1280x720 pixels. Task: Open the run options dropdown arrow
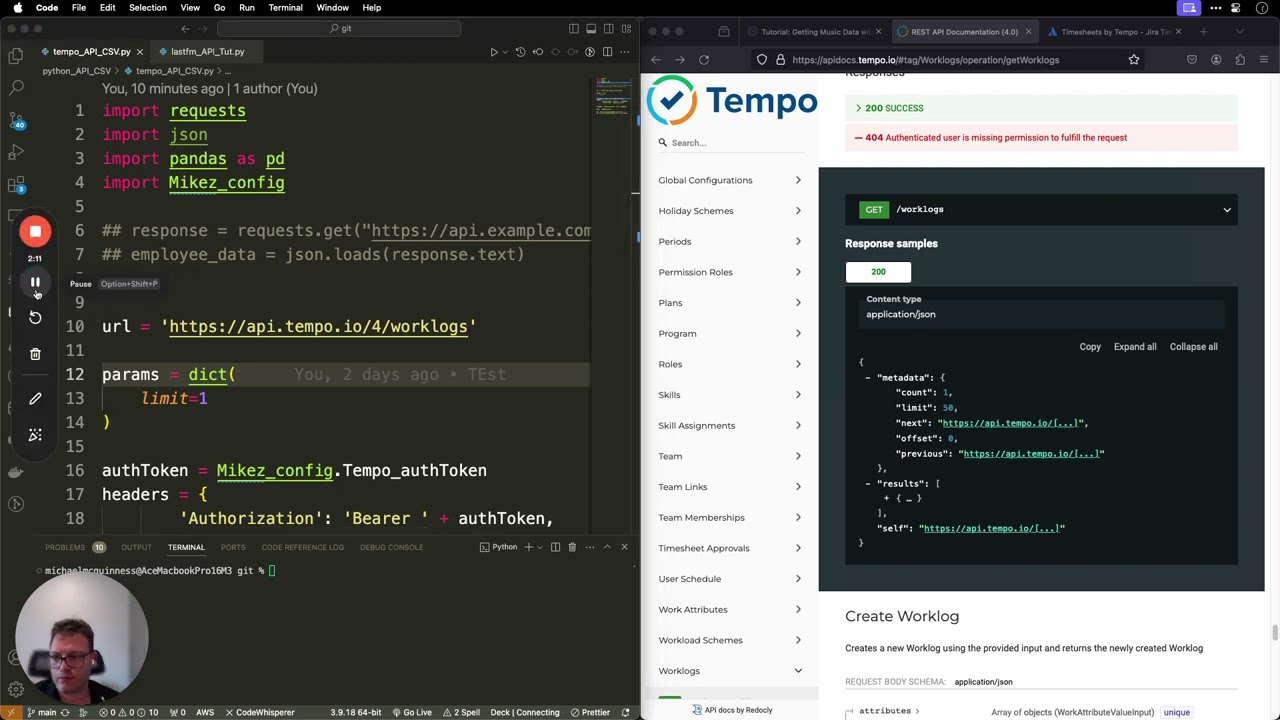coord(505,52)
